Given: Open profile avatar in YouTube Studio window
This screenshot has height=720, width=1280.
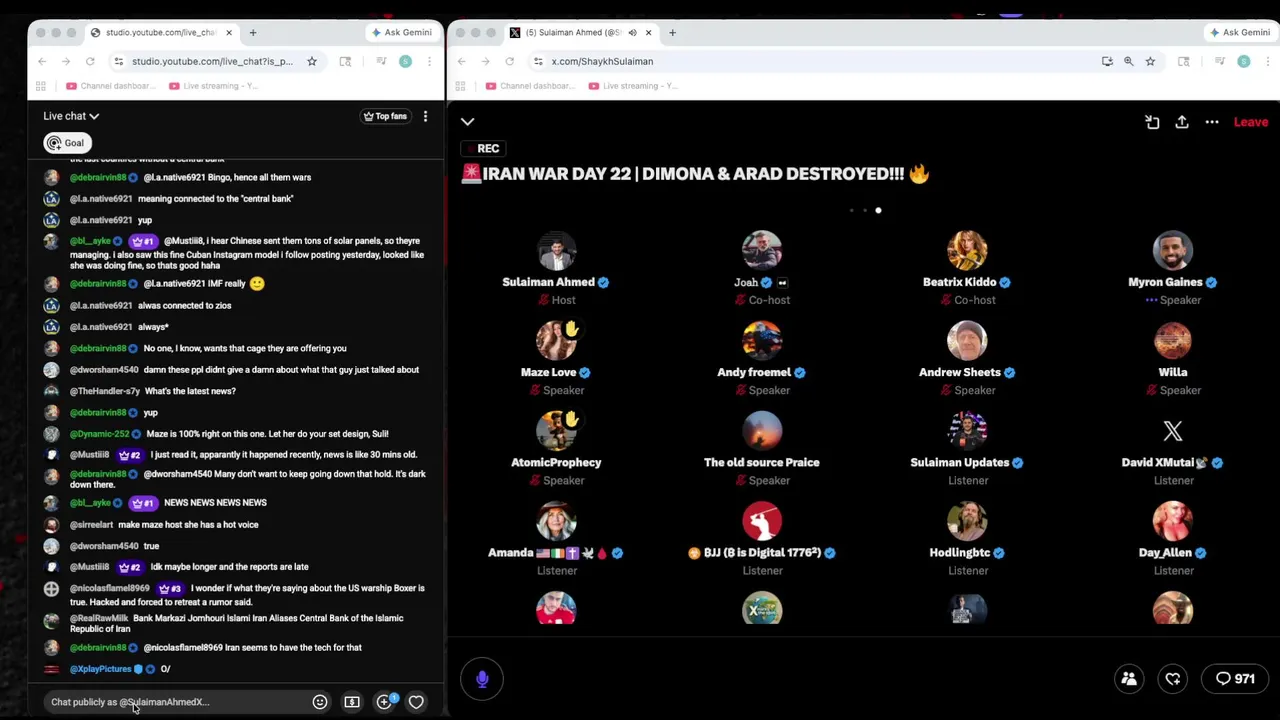Looking at the screenshot, I should click(x=405, y=61).
